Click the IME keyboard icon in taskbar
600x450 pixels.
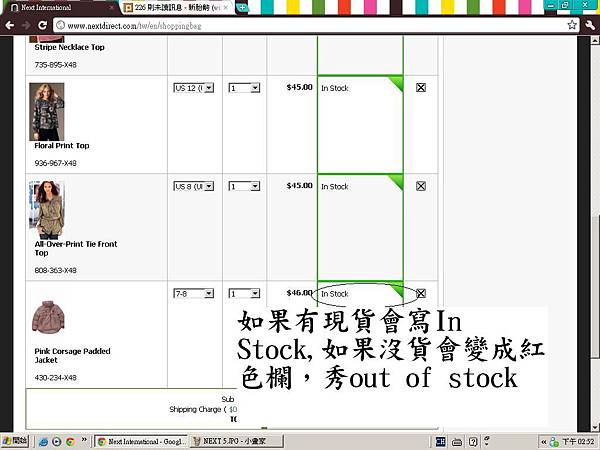pyautogui.click(x=457, y=442)
